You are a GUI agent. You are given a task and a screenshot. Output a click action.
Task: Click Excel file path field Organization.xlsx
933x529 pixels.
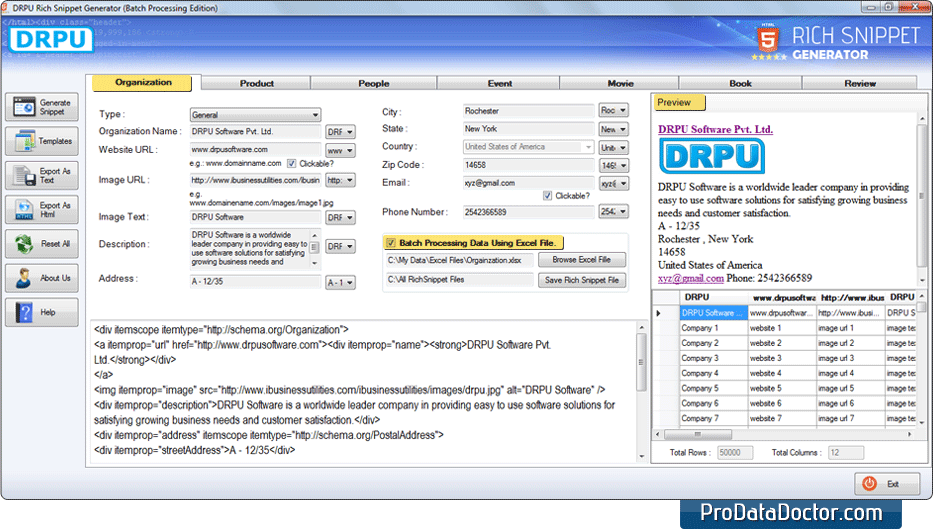(459, 260)
